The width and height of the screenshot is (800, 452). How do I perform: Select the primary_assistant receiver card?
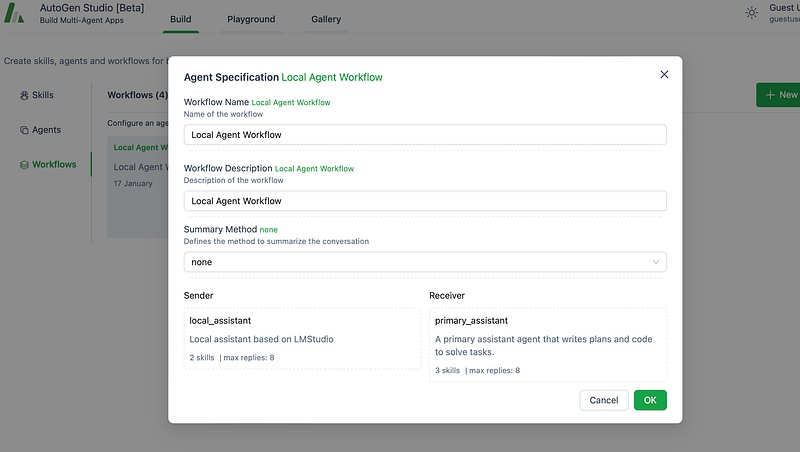tap(548, 345)
